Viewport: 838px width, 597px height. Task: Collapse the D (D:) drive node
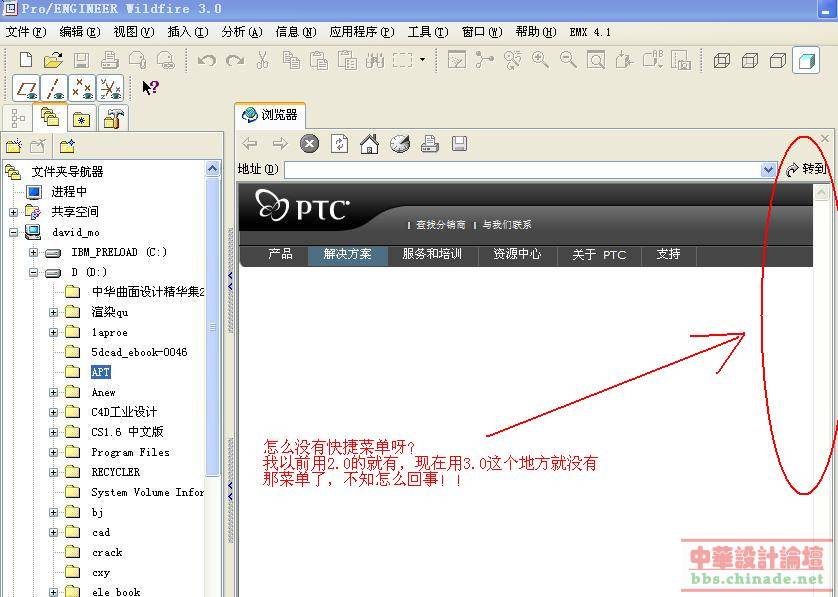[33, 272]
